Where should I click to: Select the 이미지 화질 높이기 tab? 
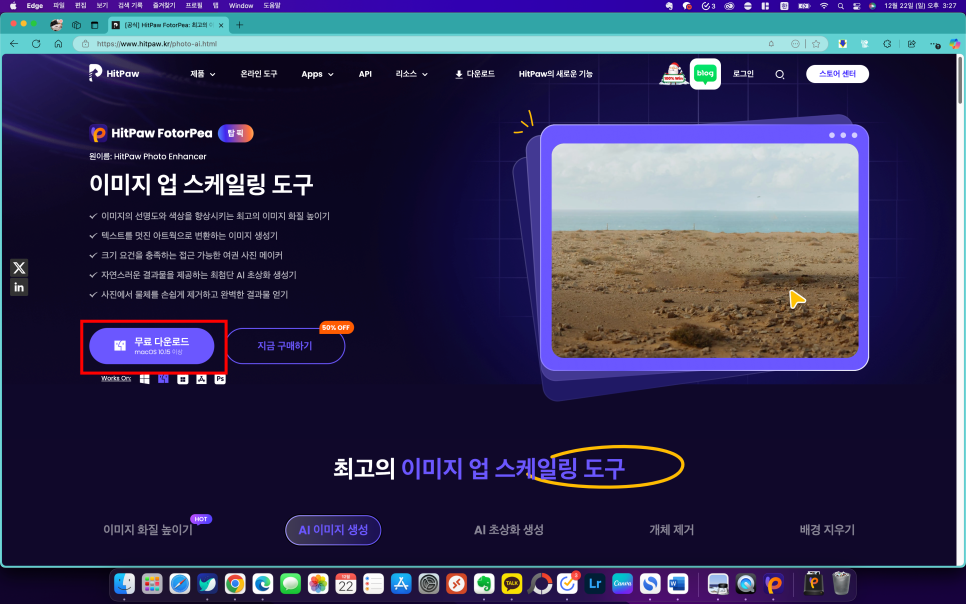148,530
